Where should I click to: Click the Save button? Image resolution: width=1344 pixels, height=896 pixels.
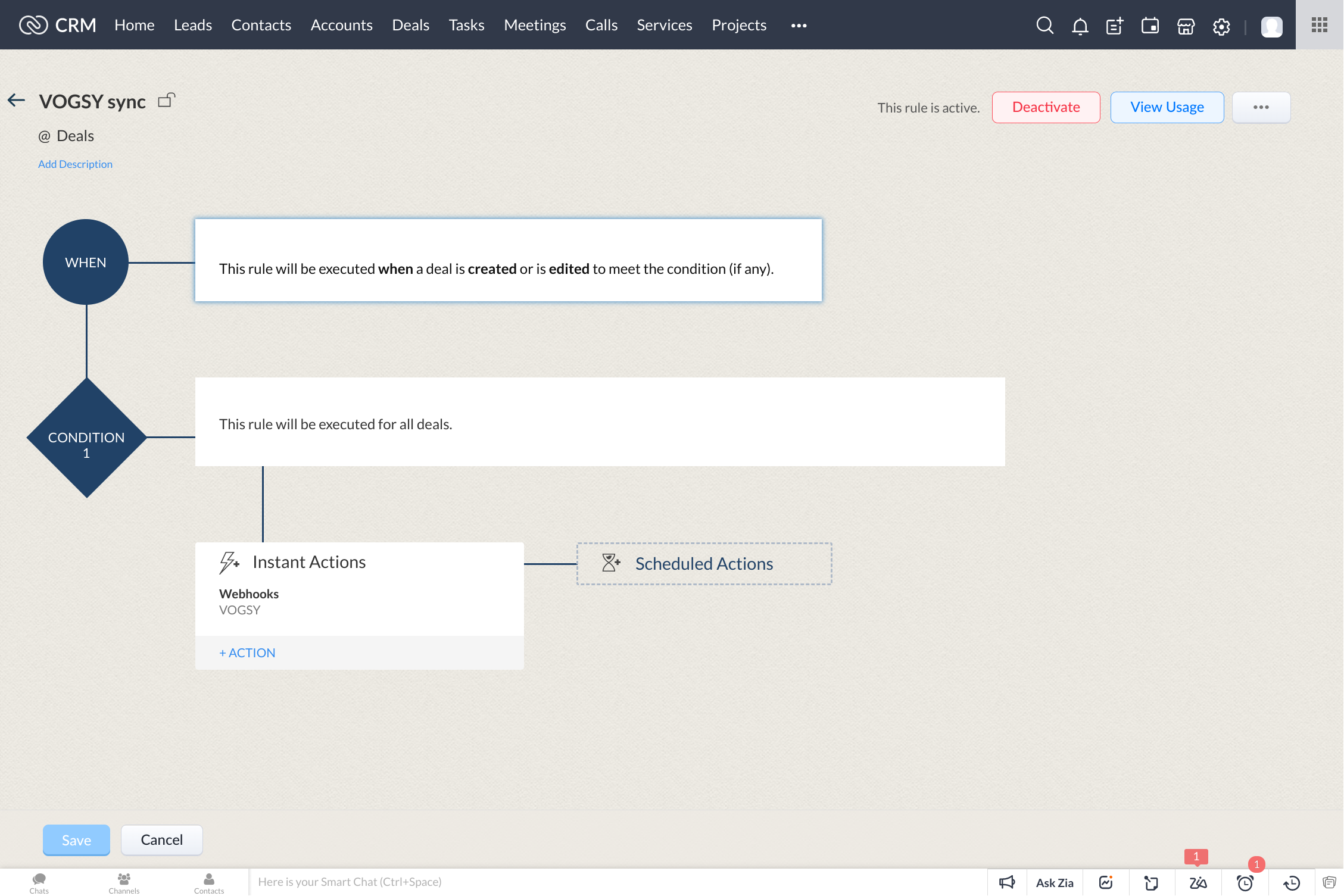(x=76, y=839)
